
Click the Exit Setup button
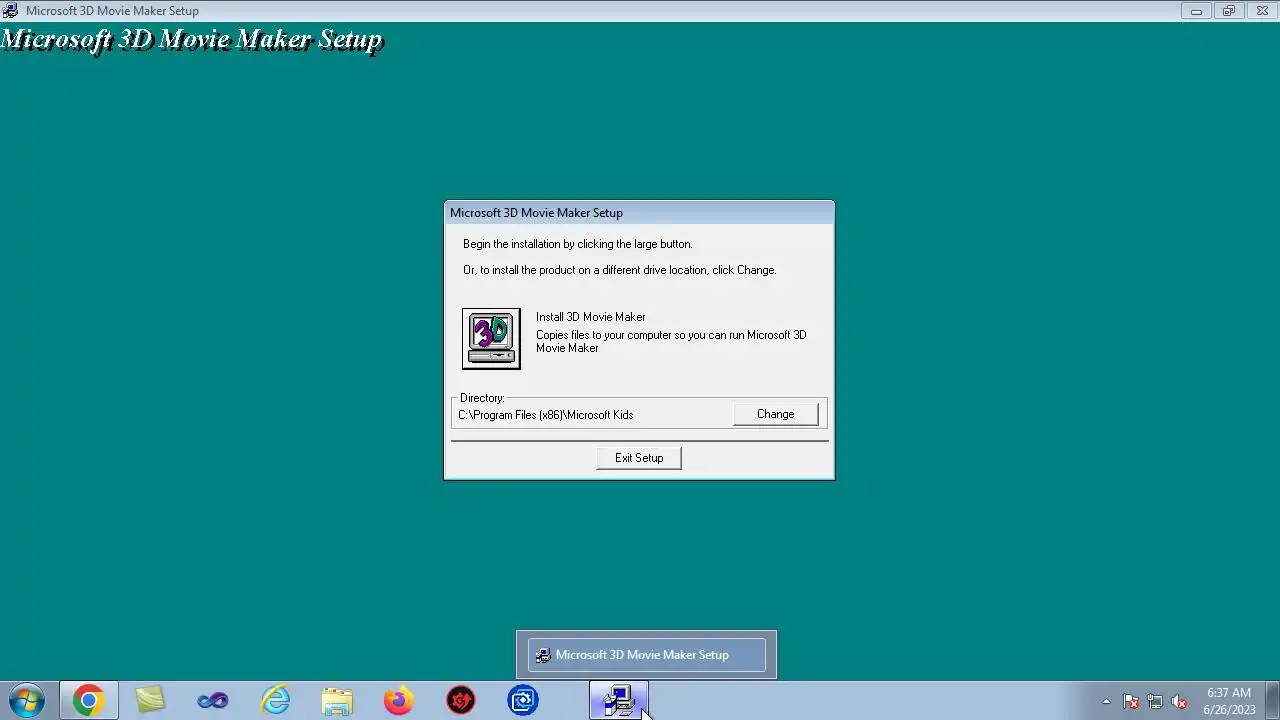[639, 458]
